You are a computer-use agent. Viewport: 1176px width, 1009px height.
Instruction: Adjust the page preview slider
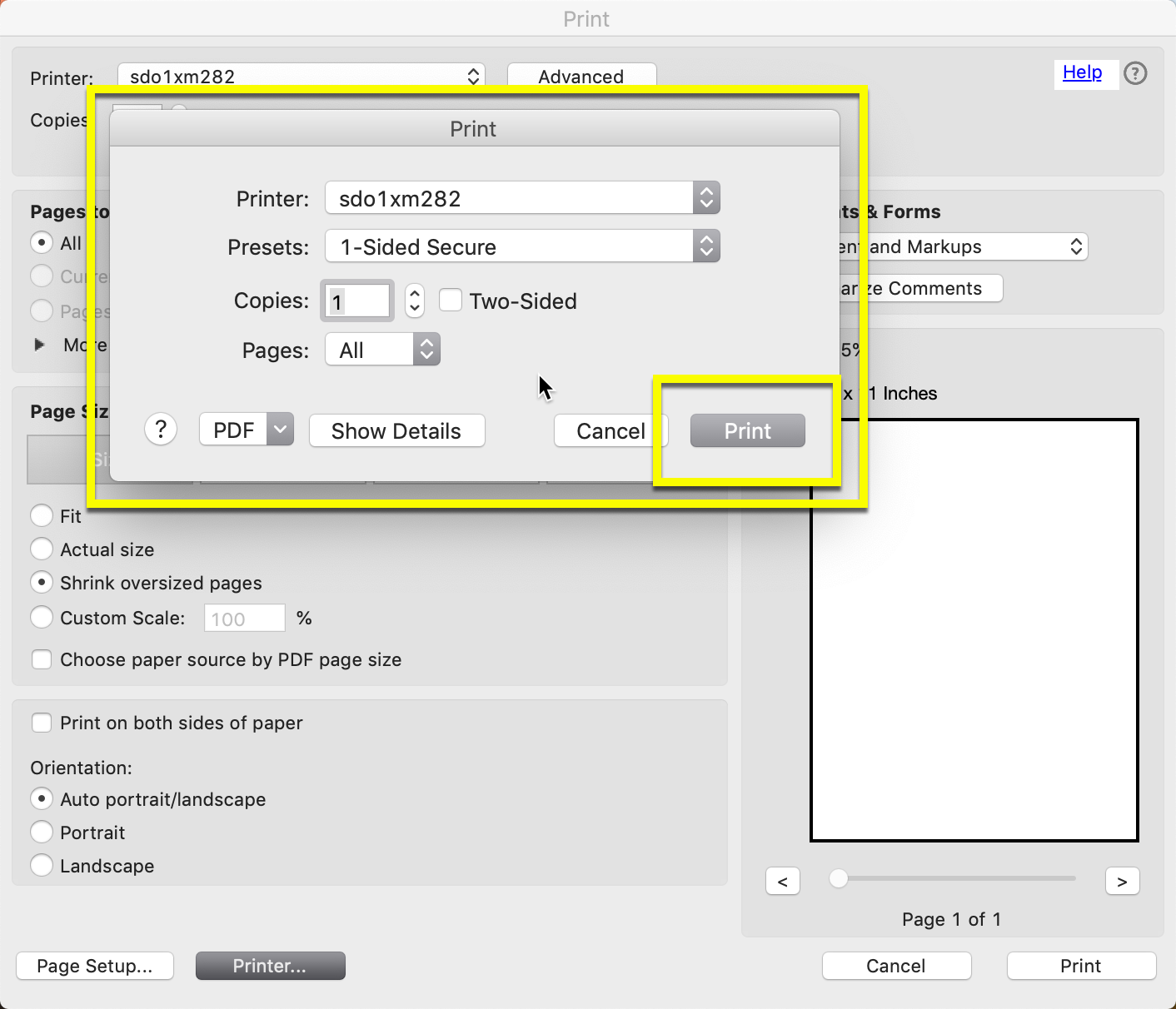click(838, 877)
